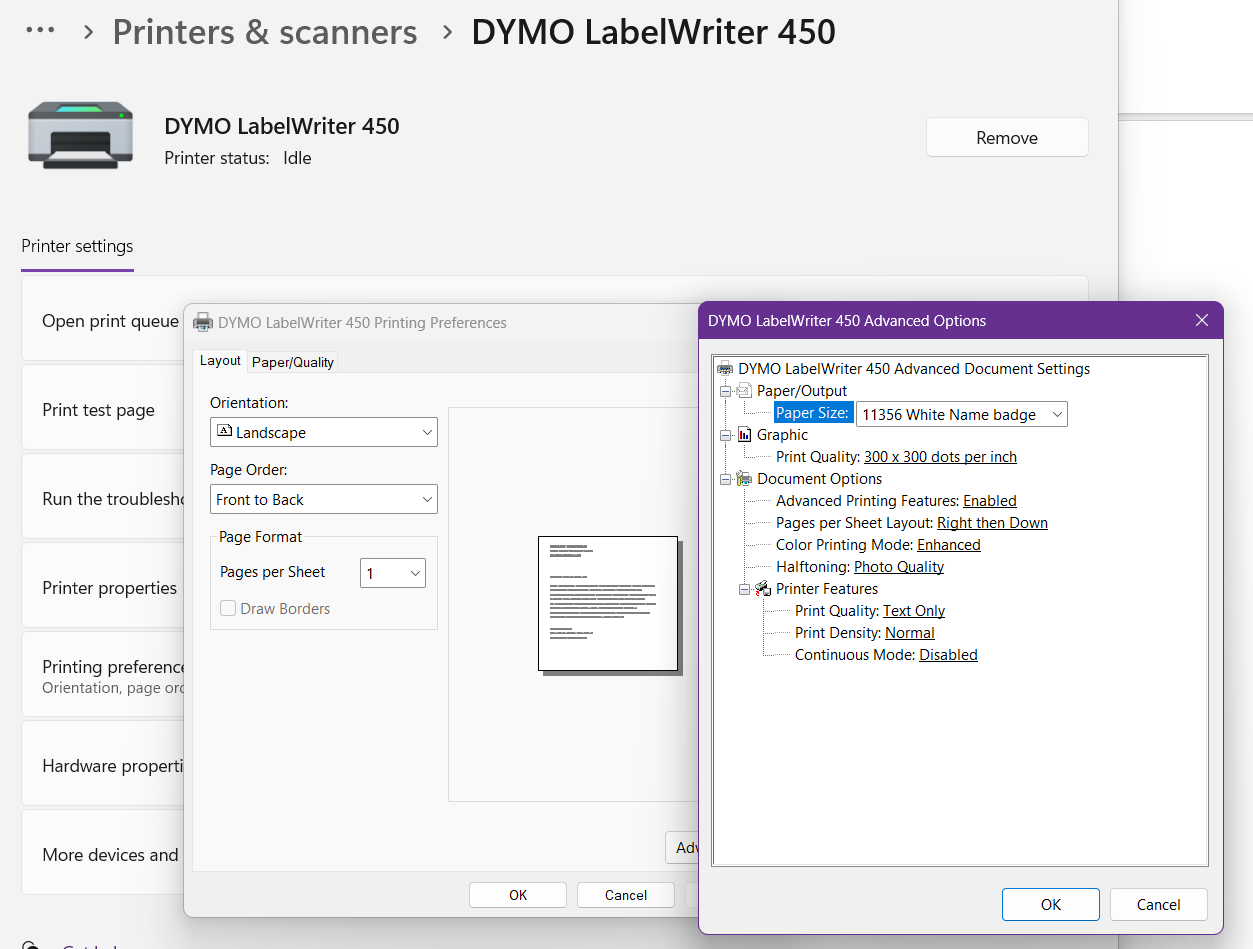Click the Remove printer button
The height and width of the screenshot is (949, 1253).
(x=1007, y=138)
